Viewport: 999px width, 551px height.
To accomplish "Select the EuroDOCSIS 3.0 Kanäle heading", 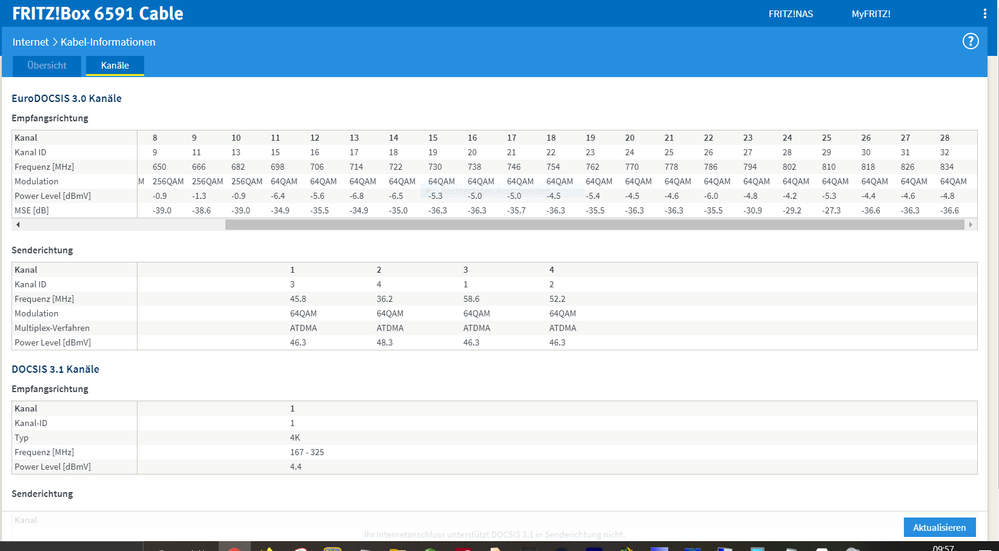I will click(x=66, y=99).
